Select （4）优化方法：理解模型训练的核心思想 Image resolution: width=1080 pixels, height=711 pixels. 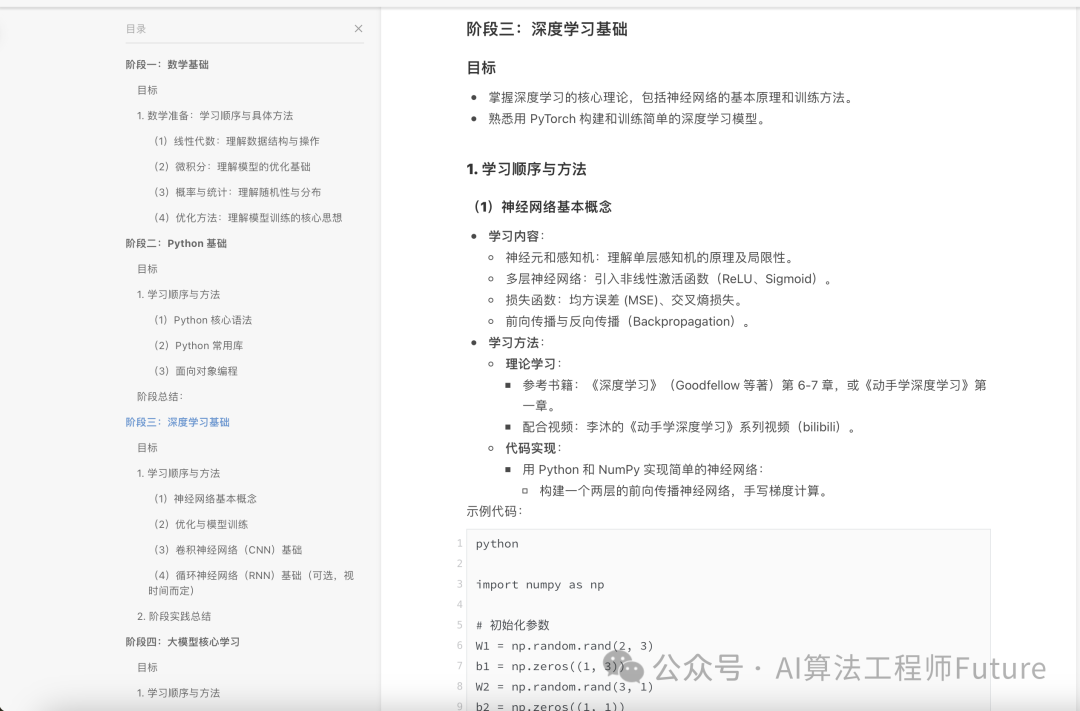pos(245,218)
